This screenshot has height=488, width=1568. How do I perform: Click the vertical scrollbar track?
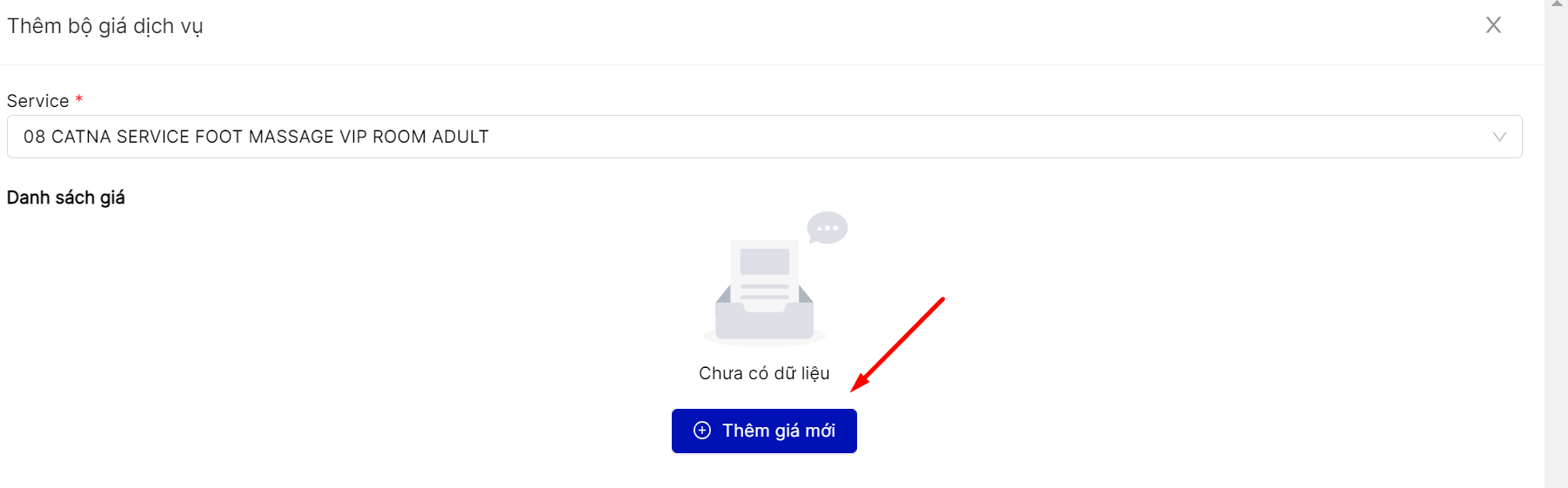point(1557,252)
